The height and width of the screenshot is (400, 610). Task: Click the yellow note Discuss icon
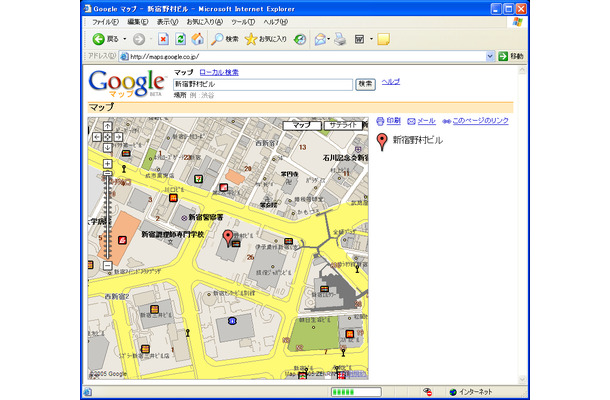384,39
